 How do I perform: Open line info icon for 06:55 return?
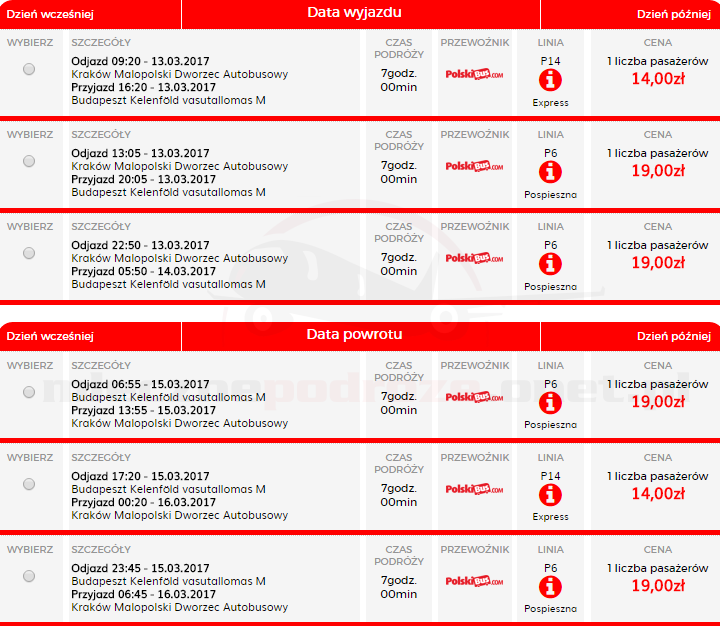pyautogui.click(x=550, y=403)
